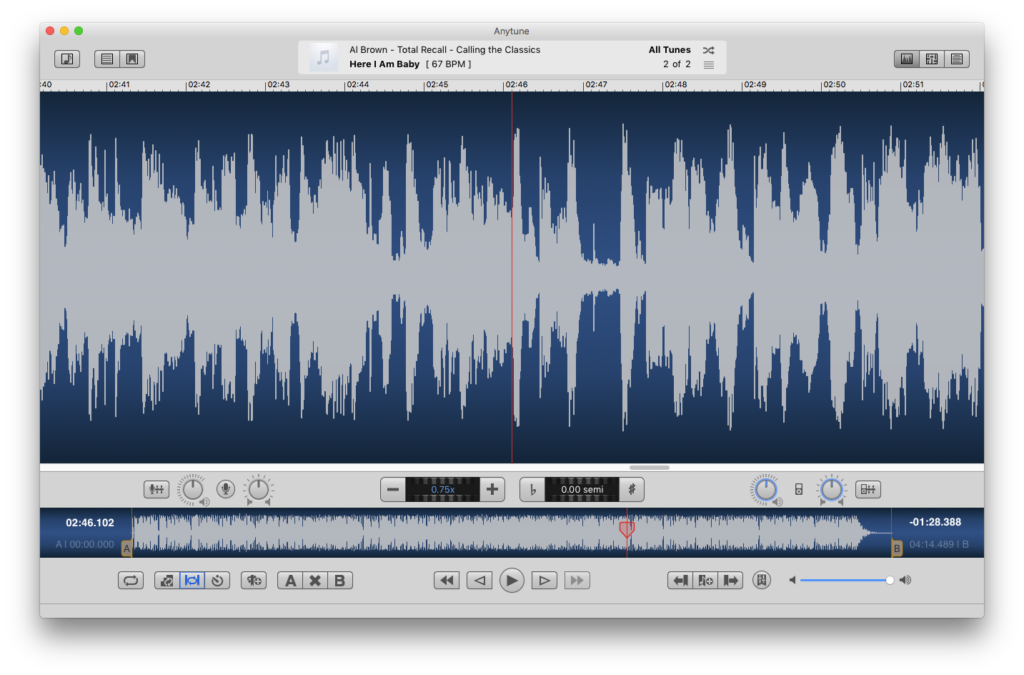Jump to previous mark

coord(680,580)
